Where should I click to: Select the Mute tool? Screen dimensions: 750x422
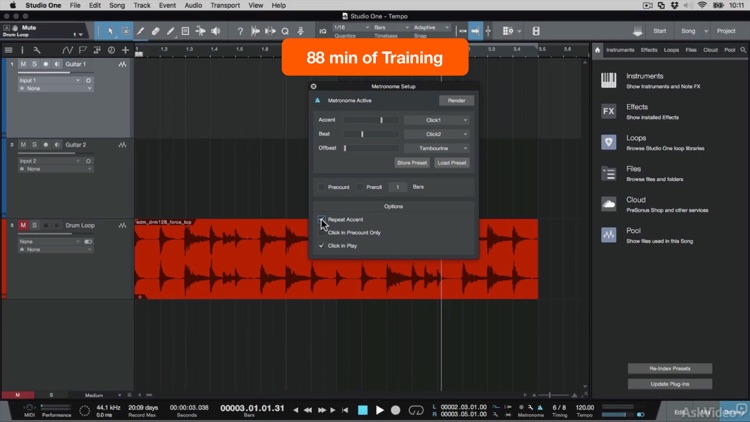coord(186,31)
